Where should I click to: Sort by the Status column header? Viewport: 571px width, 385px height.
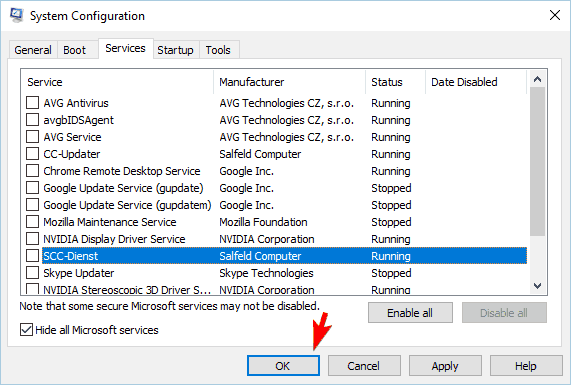pos(395,82)
